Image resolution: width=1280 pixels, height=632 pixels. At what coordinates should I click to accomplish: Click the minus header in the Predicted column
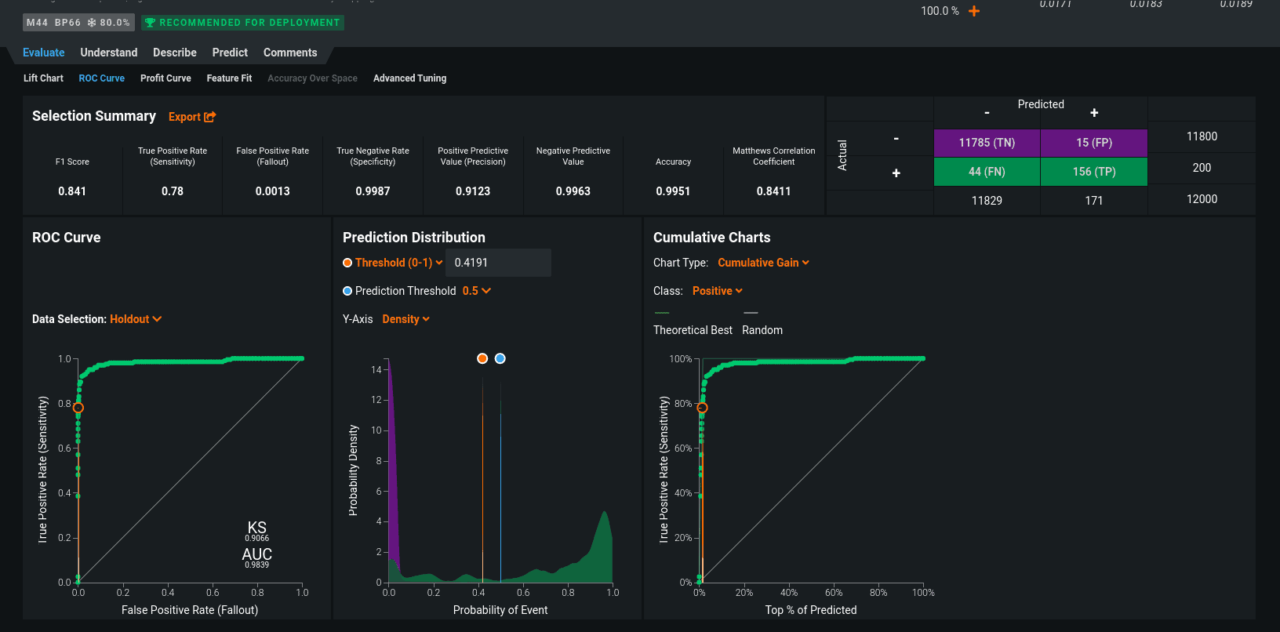987,113
